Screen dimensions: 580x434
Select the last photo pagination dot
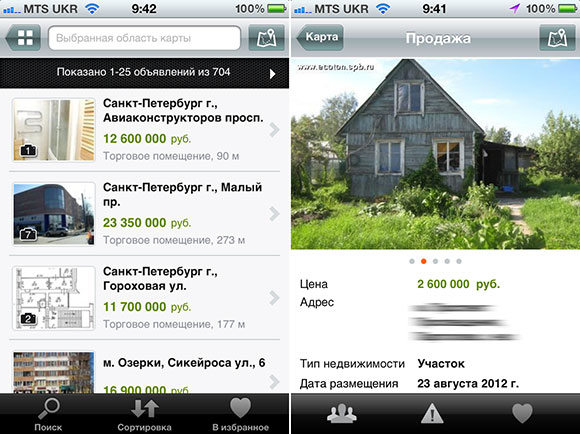click(459, 261)
